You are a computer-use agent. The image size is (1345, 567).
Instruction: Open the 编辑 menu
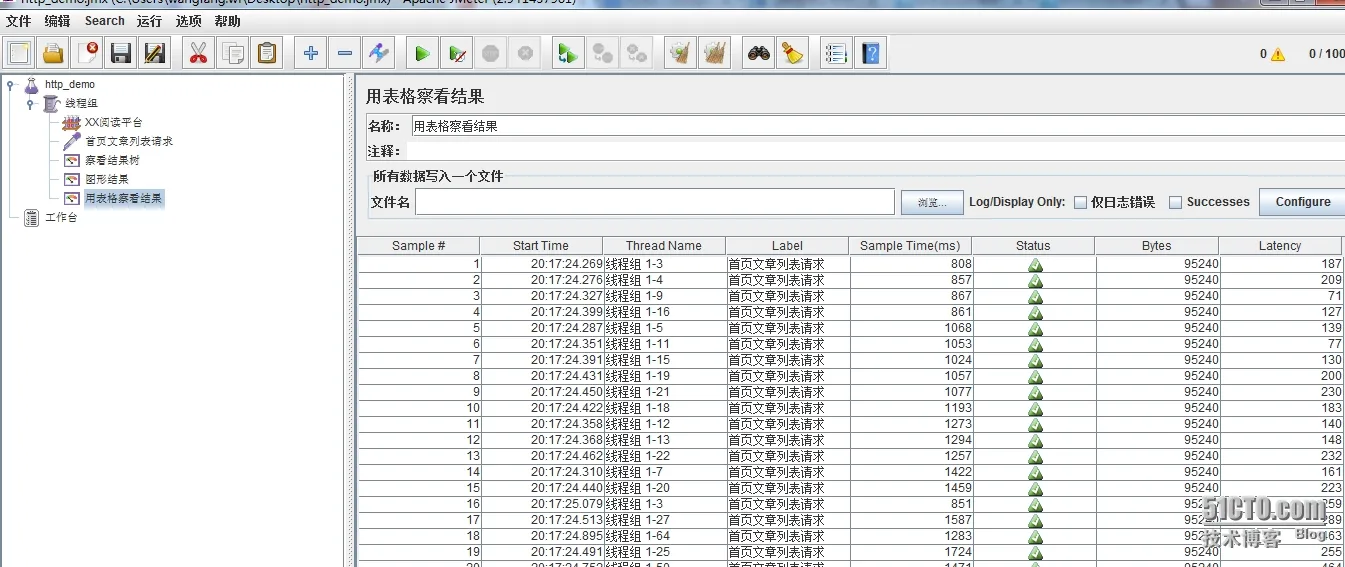pos(57,21)
